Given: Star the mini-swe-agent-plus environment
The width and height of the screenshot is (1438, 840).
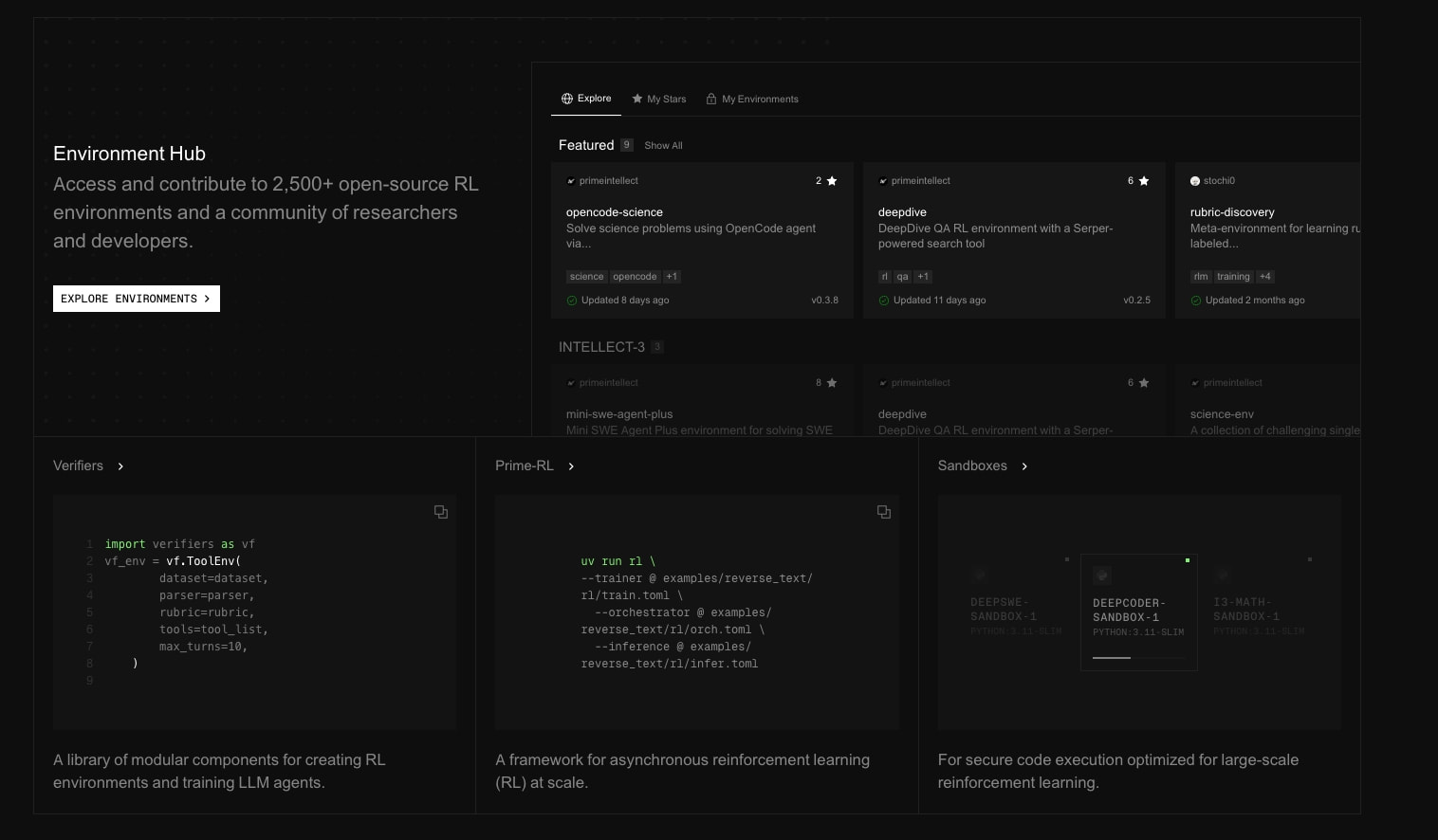Looking at the screenshot, I should point(832,383).
